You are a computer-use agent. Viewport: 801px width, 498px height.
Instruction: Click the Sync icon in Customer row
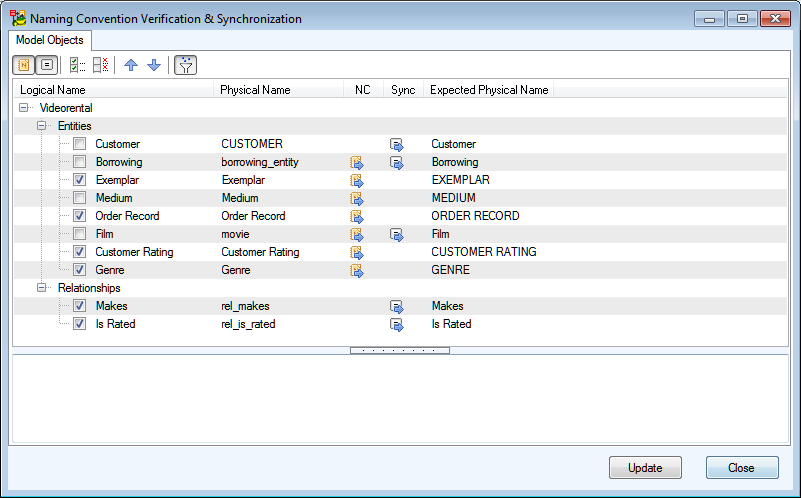pyautogui.click(x=396, y=145)
